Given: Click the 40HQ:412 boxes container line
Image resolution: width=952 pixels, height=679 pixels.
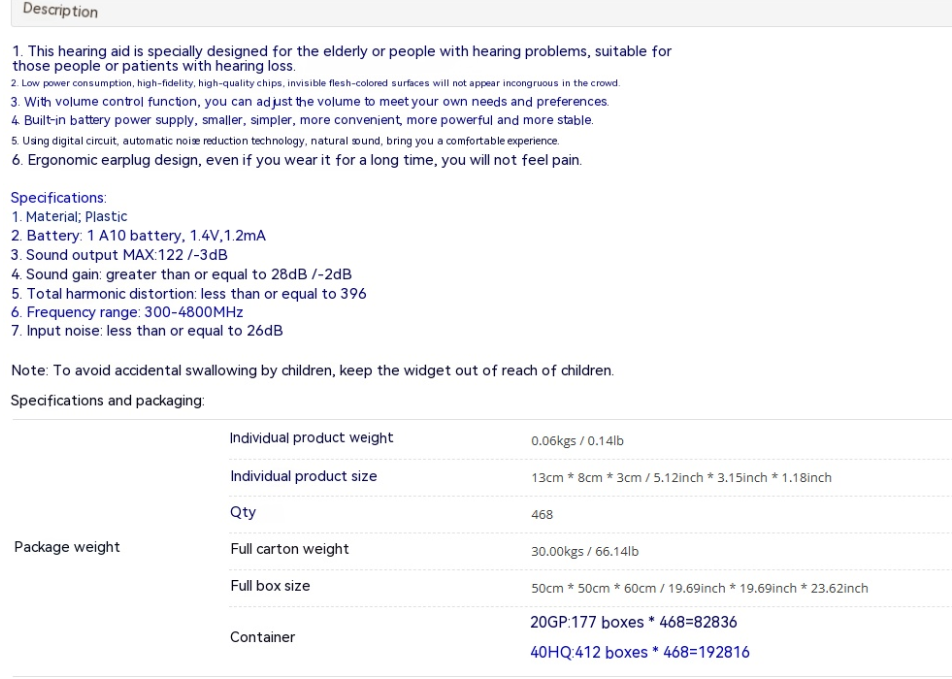Looking at the screenshot, I should [640, 652].
